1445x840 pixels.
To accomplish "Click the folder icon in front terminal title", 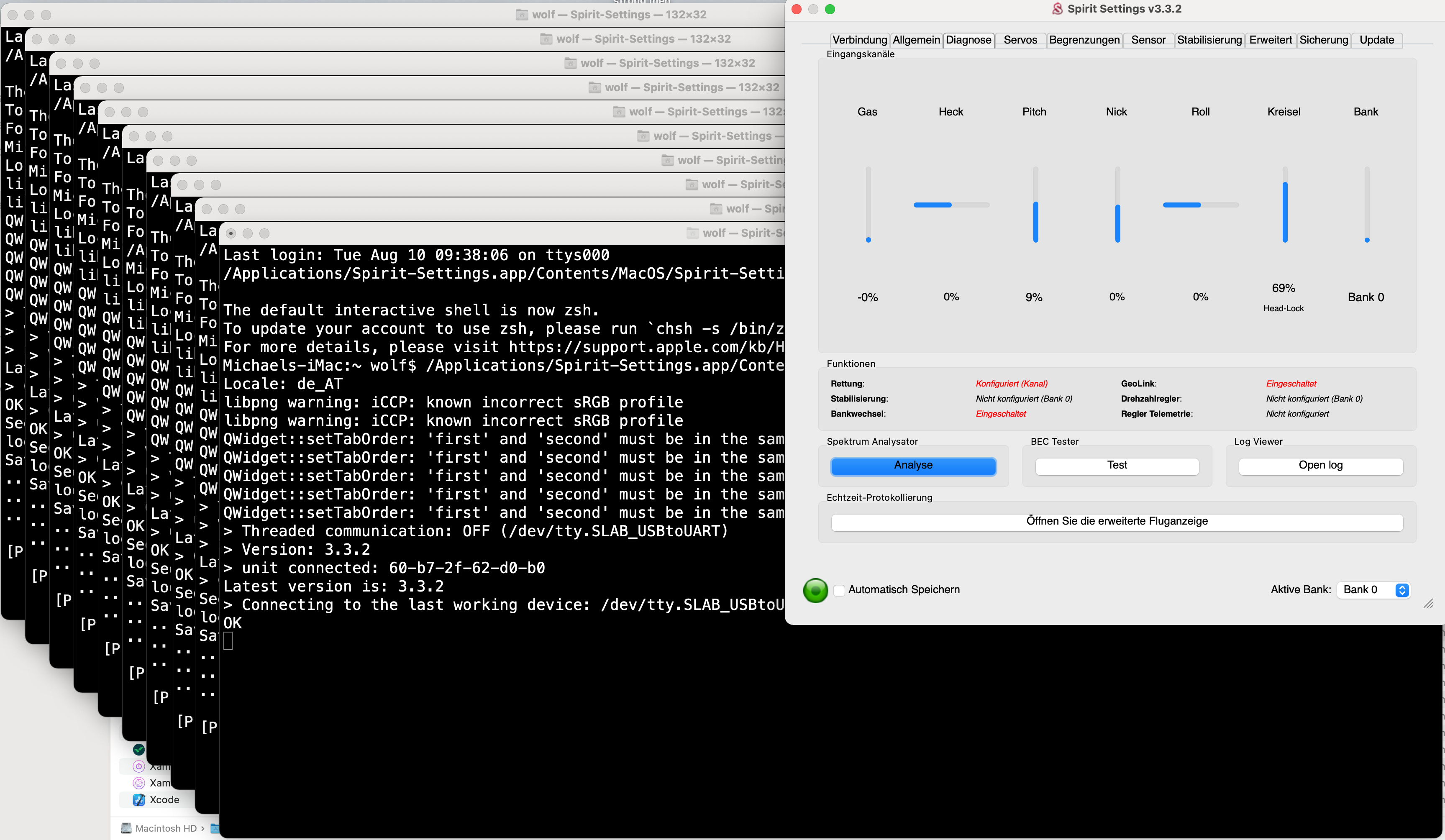I will [693, 233].
